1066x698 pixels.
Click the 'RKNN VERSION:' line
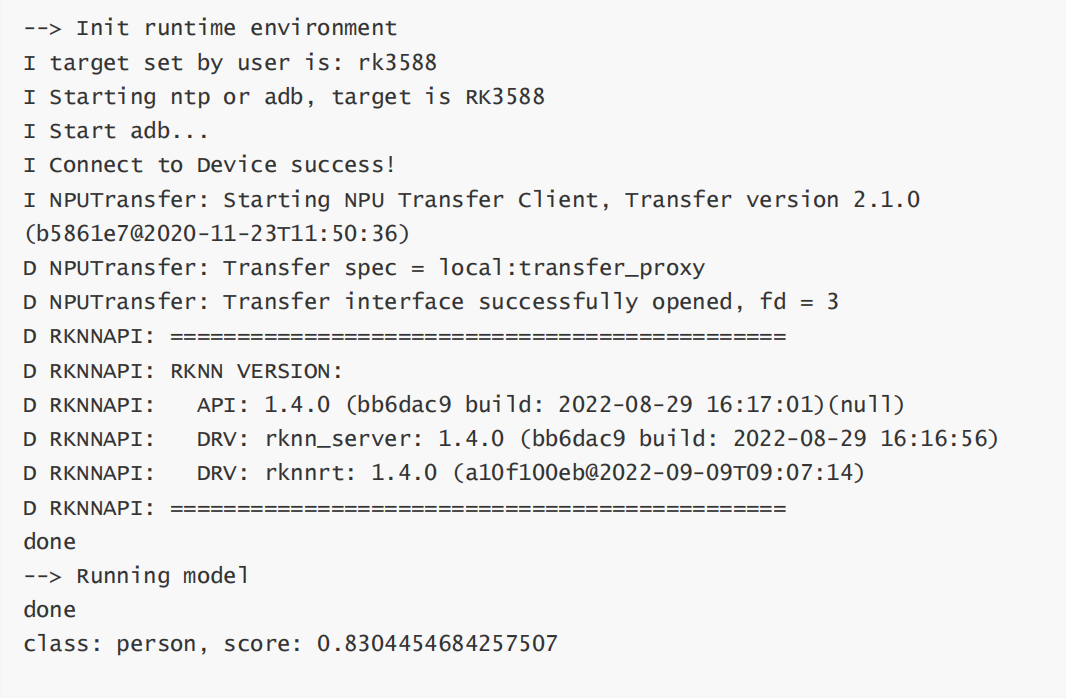pos(183,371)
